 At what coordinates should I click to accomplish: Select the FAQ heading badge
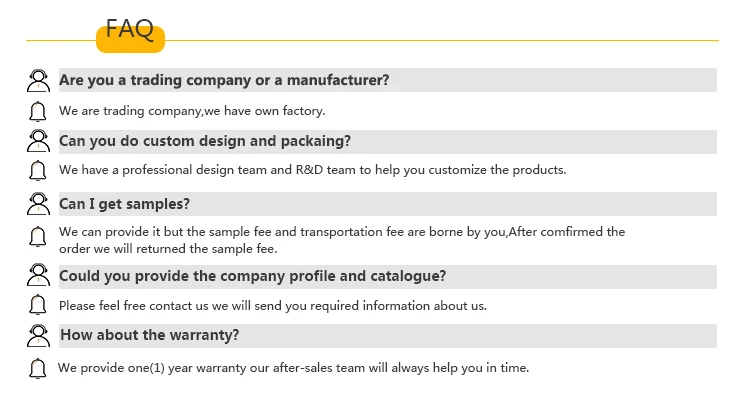[x=130, y=34]
